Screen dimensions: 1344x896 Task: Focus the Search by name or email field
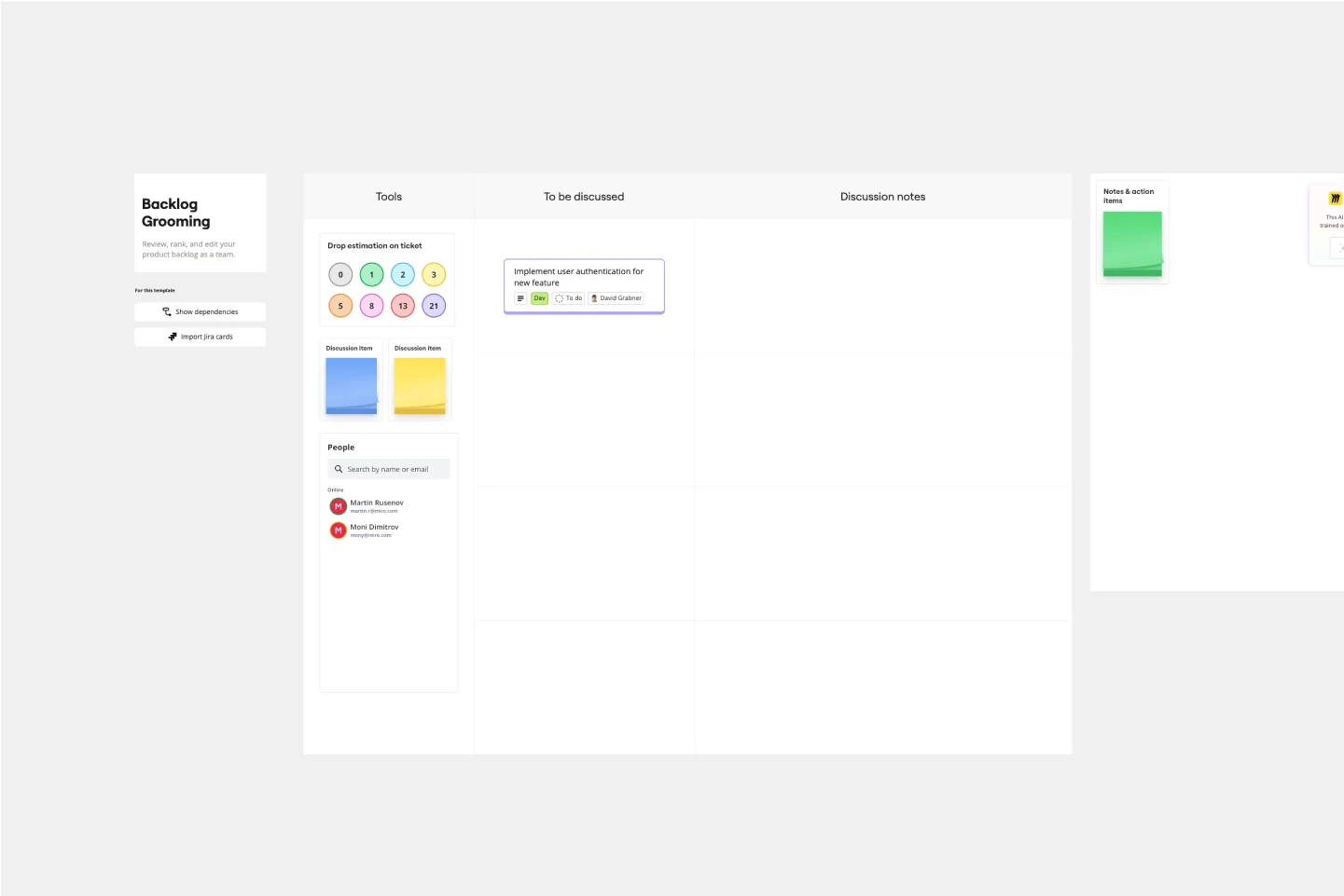[388, 469]
